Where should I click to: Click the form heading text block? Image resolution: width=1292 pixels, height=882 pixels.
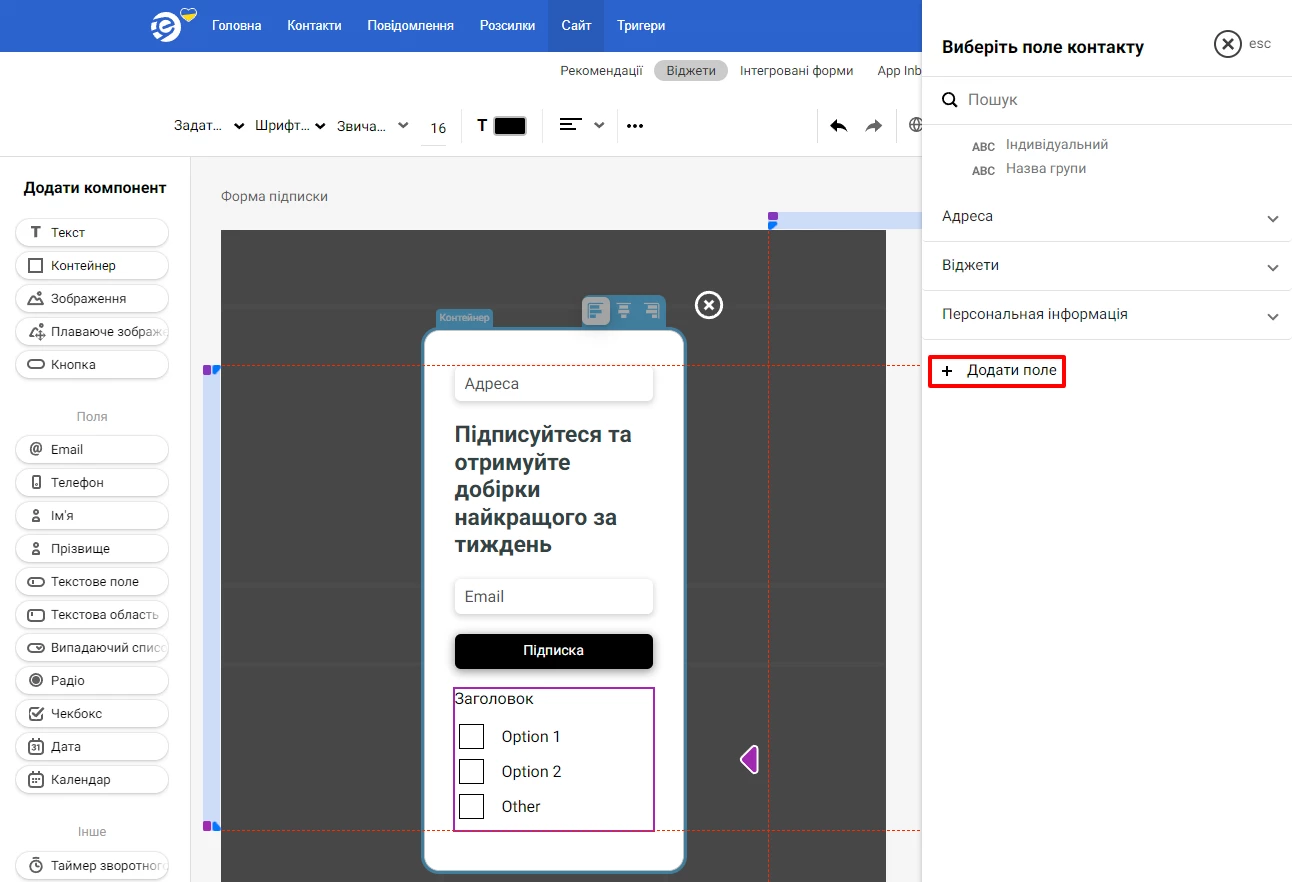(x=554, y=490)
